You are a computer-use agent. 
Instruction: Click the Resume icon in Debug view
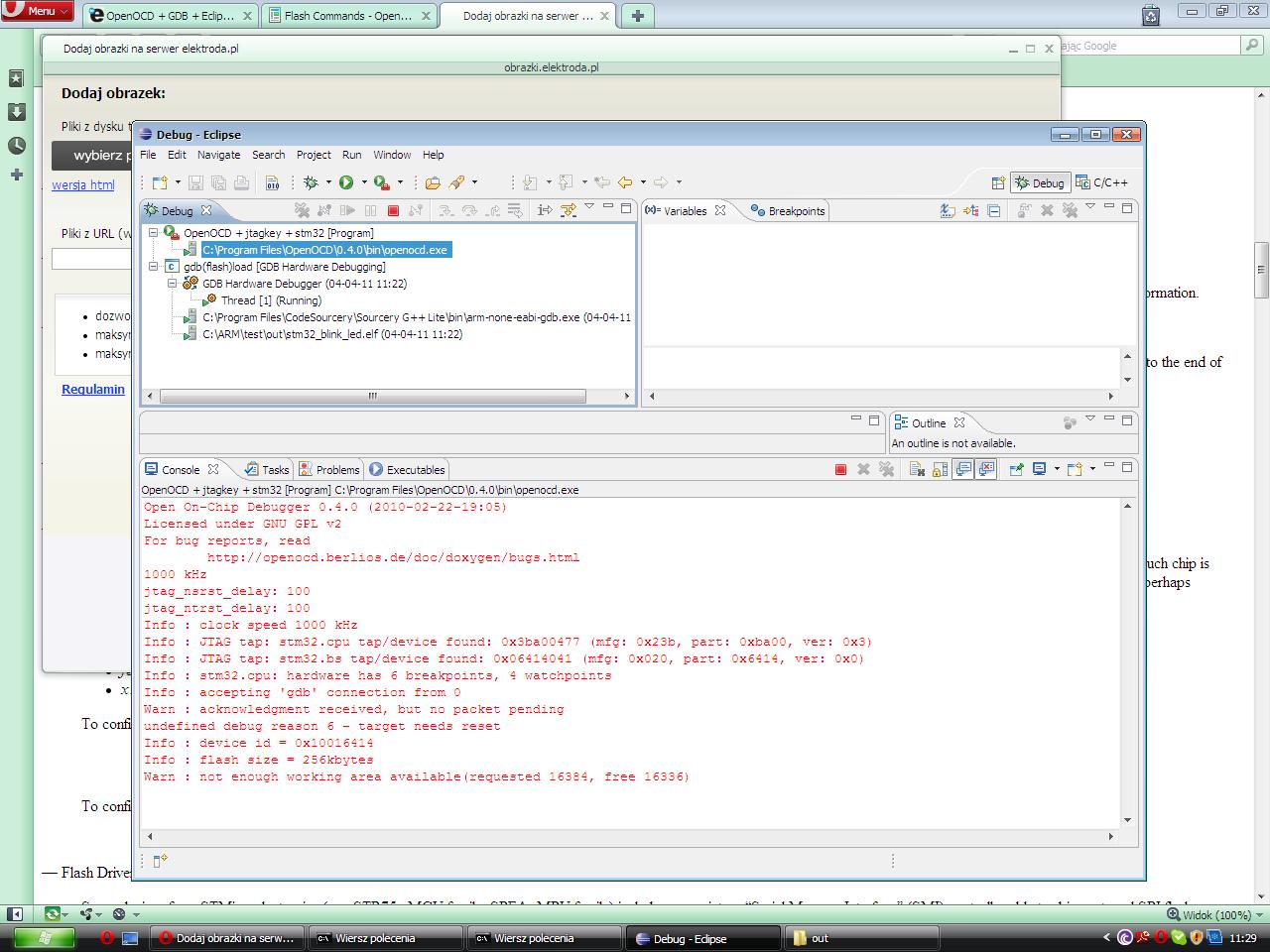[347, 210]
